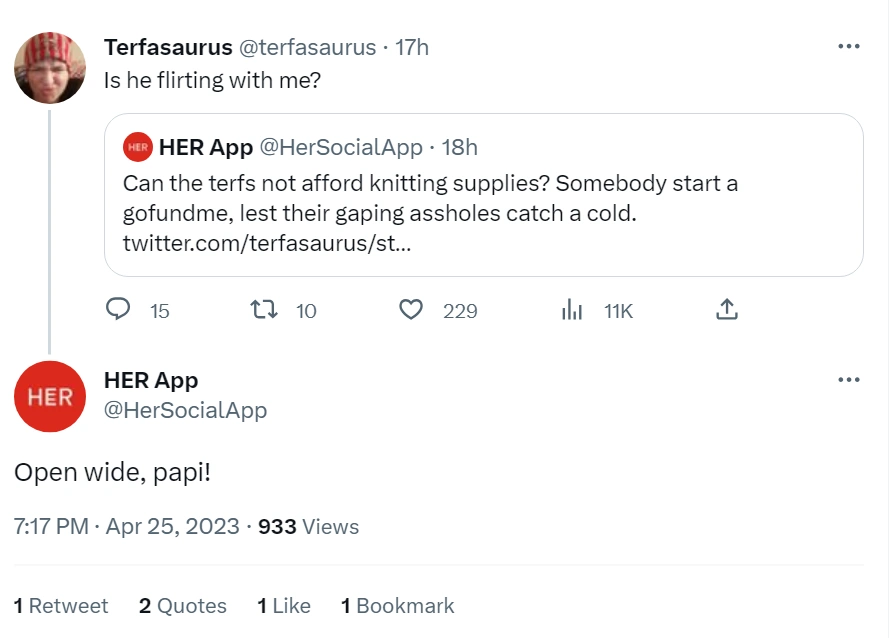Click the @HerSocialApp handle below HER App
889x638 pixels.
tap(185, 410)
